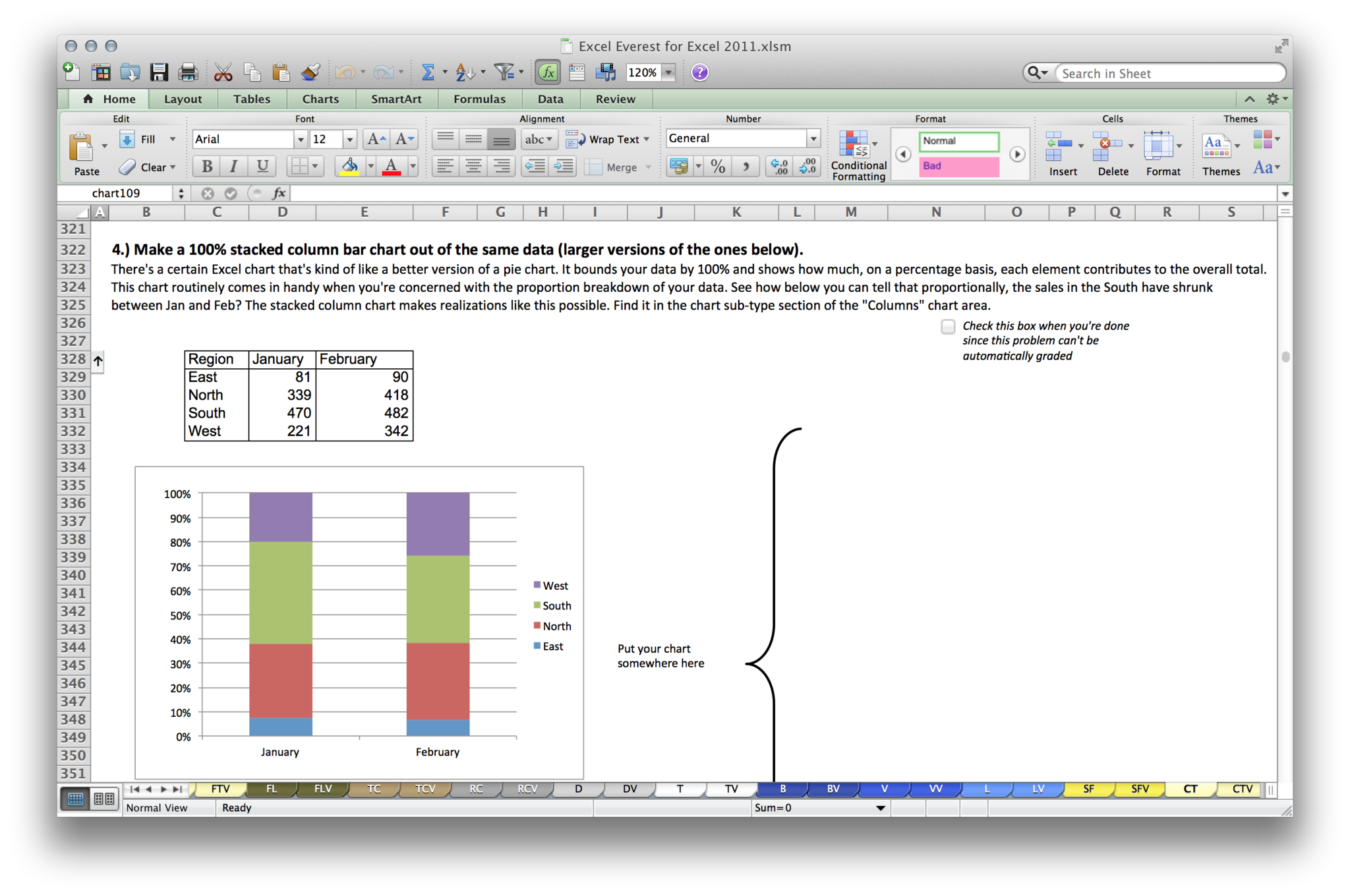Open the General number format dropdown

[x=813, y=138]
